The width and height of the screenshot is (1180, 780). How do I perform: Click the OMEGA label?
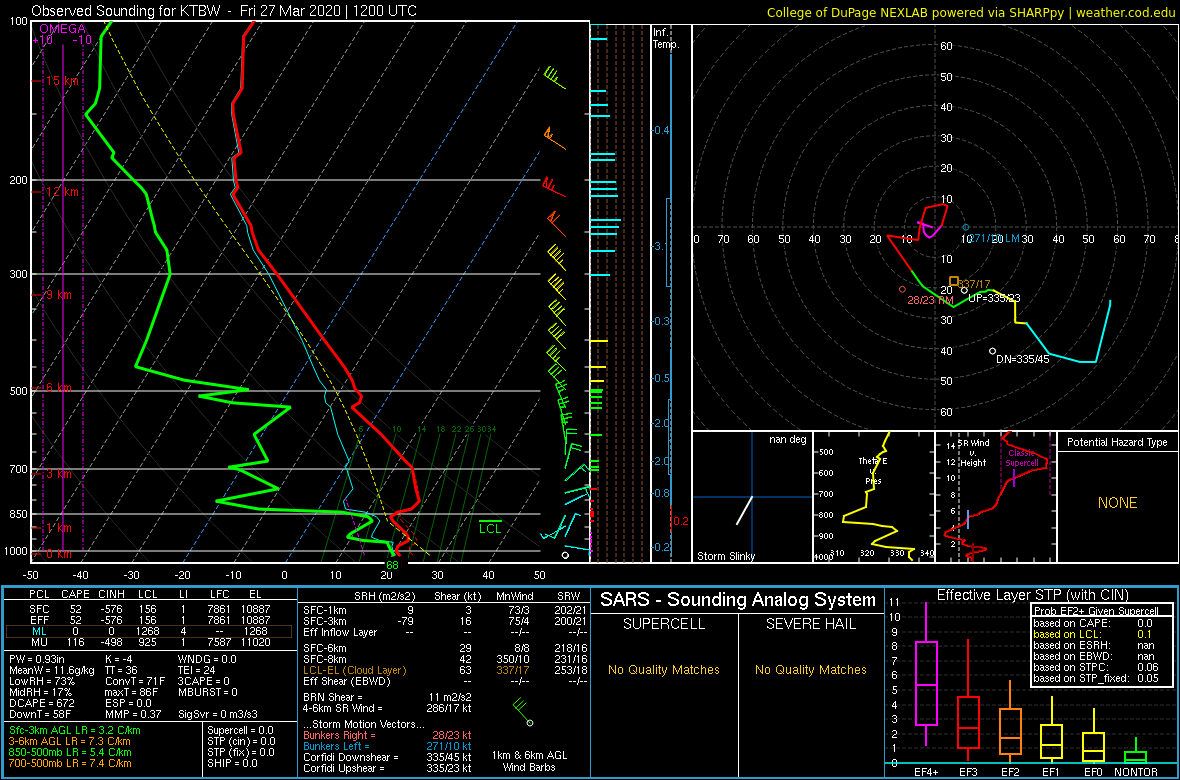pos(62,29)
